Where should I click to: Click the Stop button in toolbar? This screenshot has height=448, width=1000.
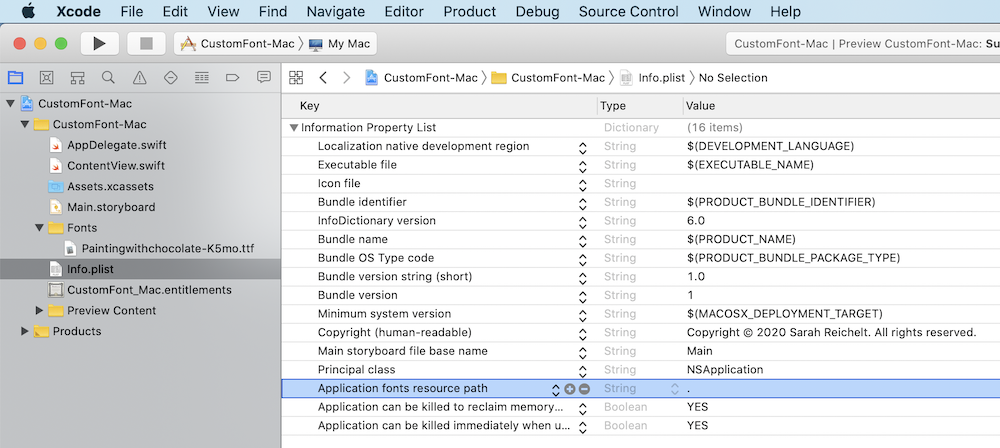click(147, 43)
